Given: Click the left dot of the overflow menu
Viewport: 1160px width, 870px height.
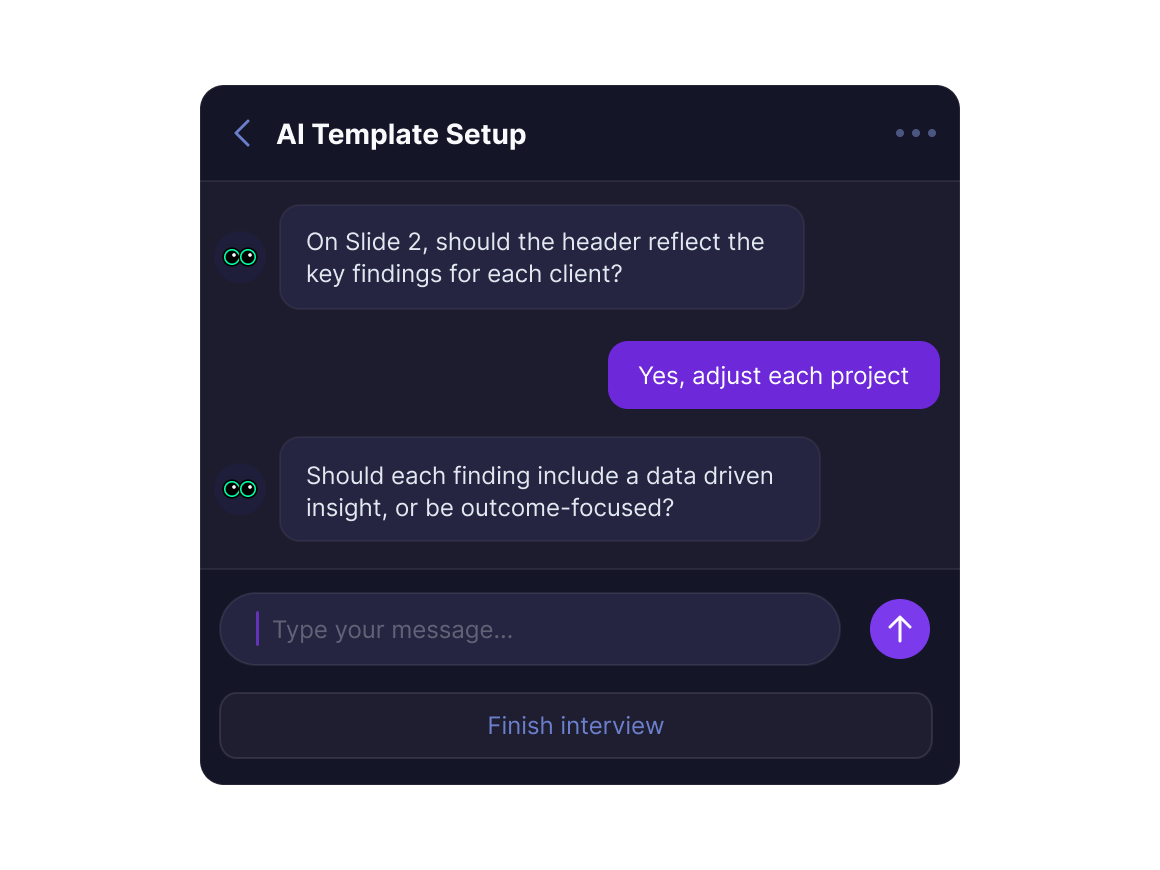Looking at the screenshot, I should [x=899, y=133].
